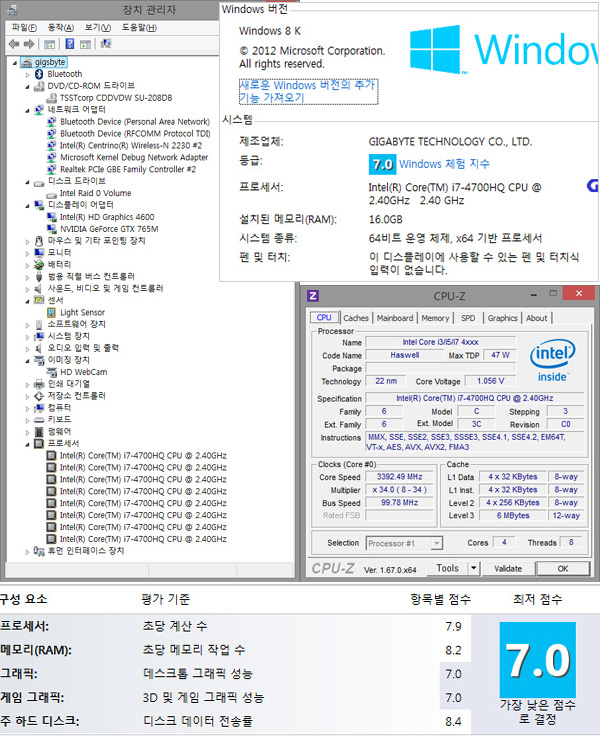This screenshot has height=739, width=600.
Task: Collapse the network adapters category
Action: pos(27,110)
